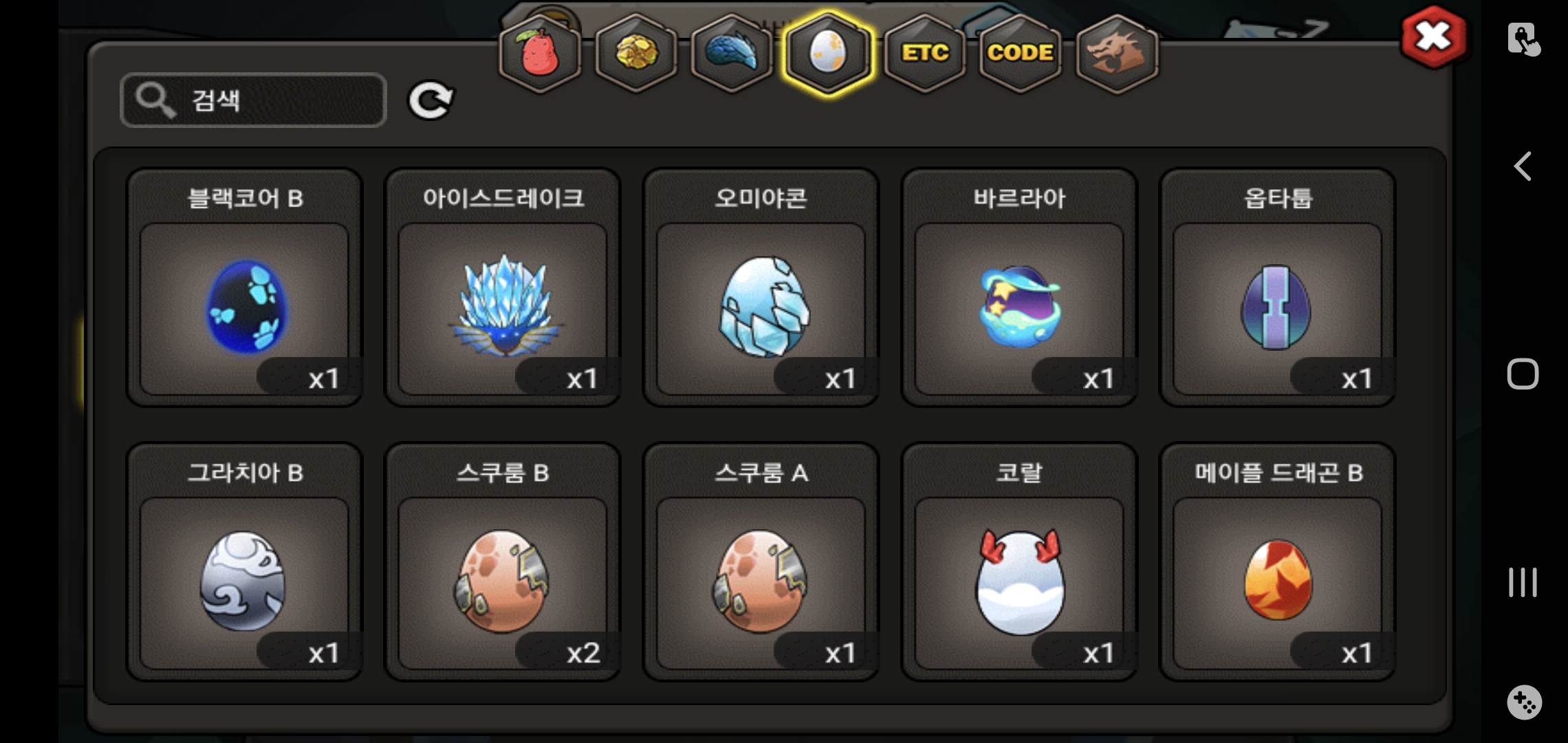Open the brown dragon head tab
Screen dimensions: 1568x743
tap(1117, 54)
